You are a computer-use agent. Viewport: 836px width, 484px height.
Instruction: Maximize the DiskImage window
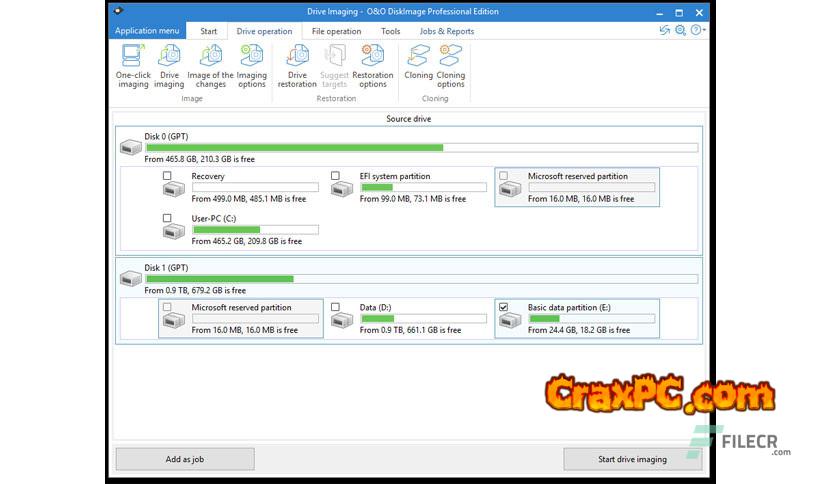click(x=679, y=12)
